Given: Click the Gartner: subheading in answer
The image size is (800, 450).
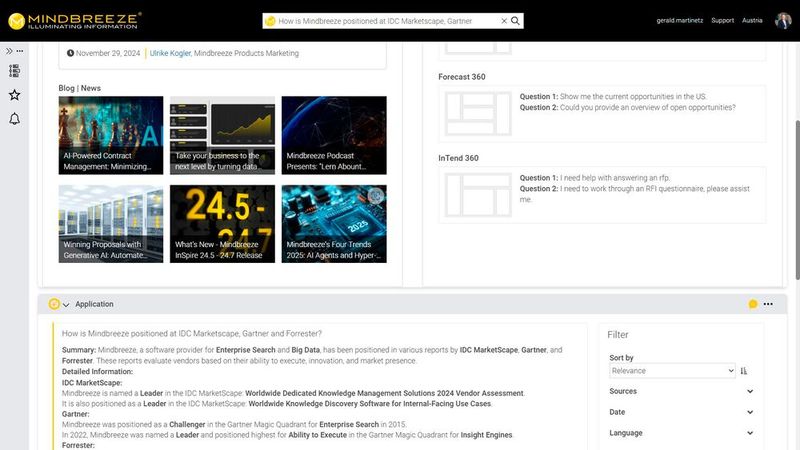Looking at the screenshot, I should tap(76, 414).
